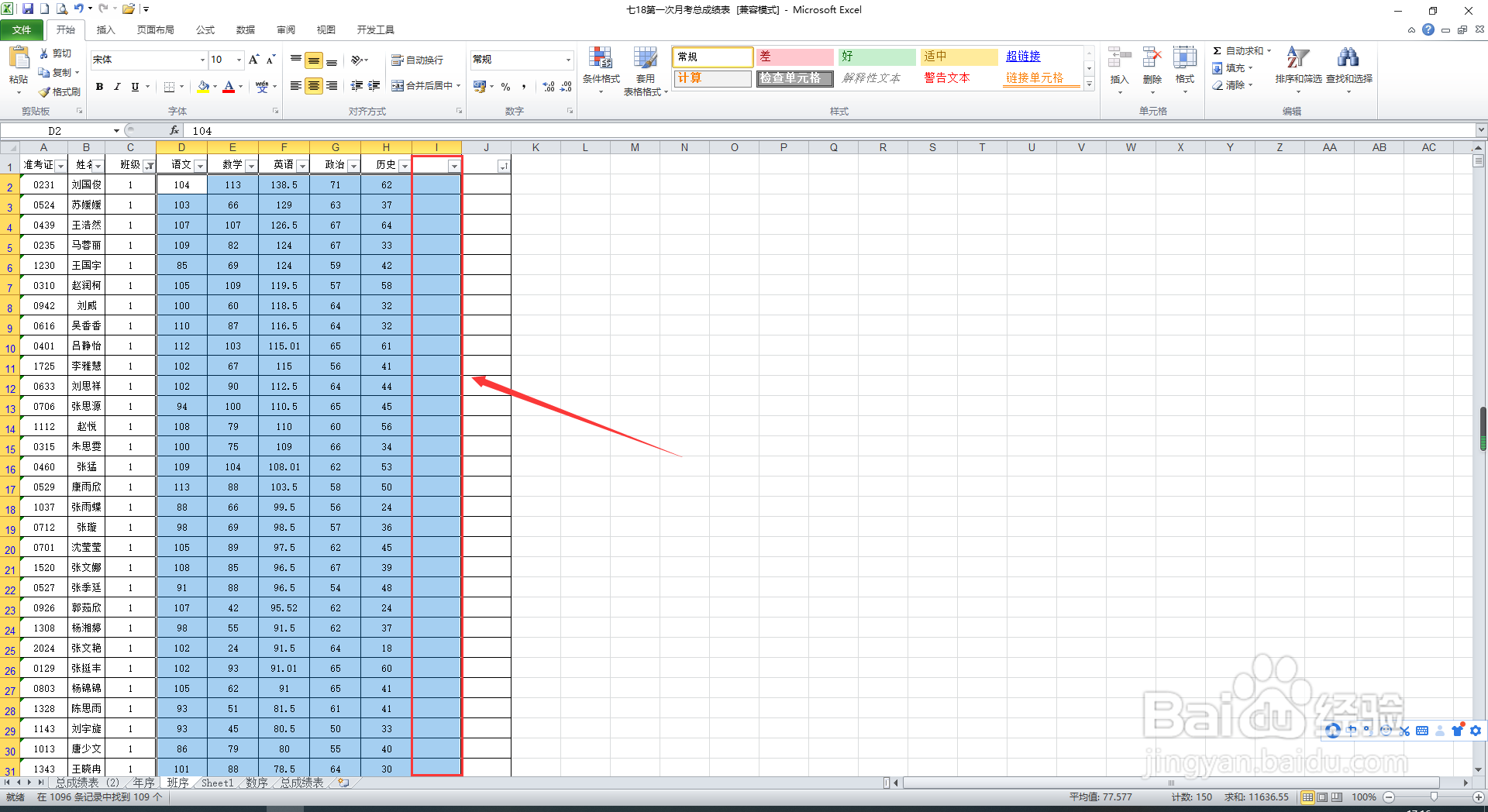
Task: Toggle Italic formatting
Action: click(x=117, y=87)
